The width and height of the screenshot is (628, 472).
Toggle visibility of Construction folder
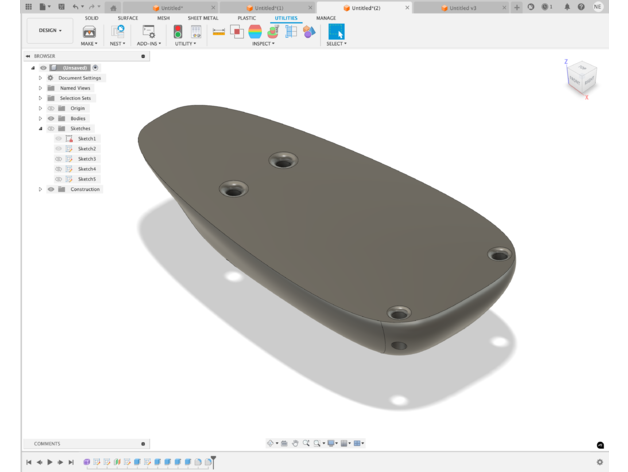point(51,189)
